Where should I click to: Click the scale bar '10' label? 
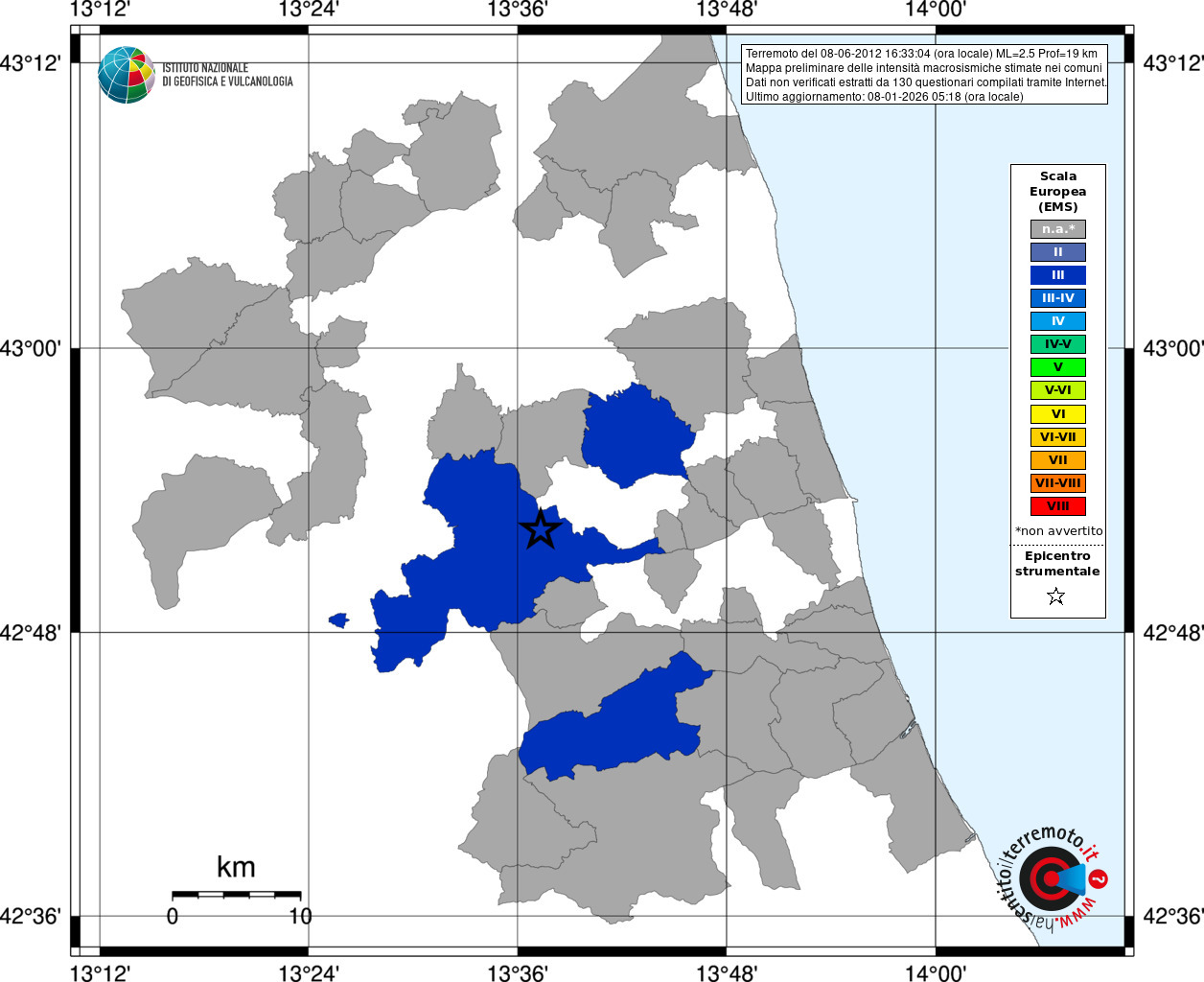tap(301, 916)
